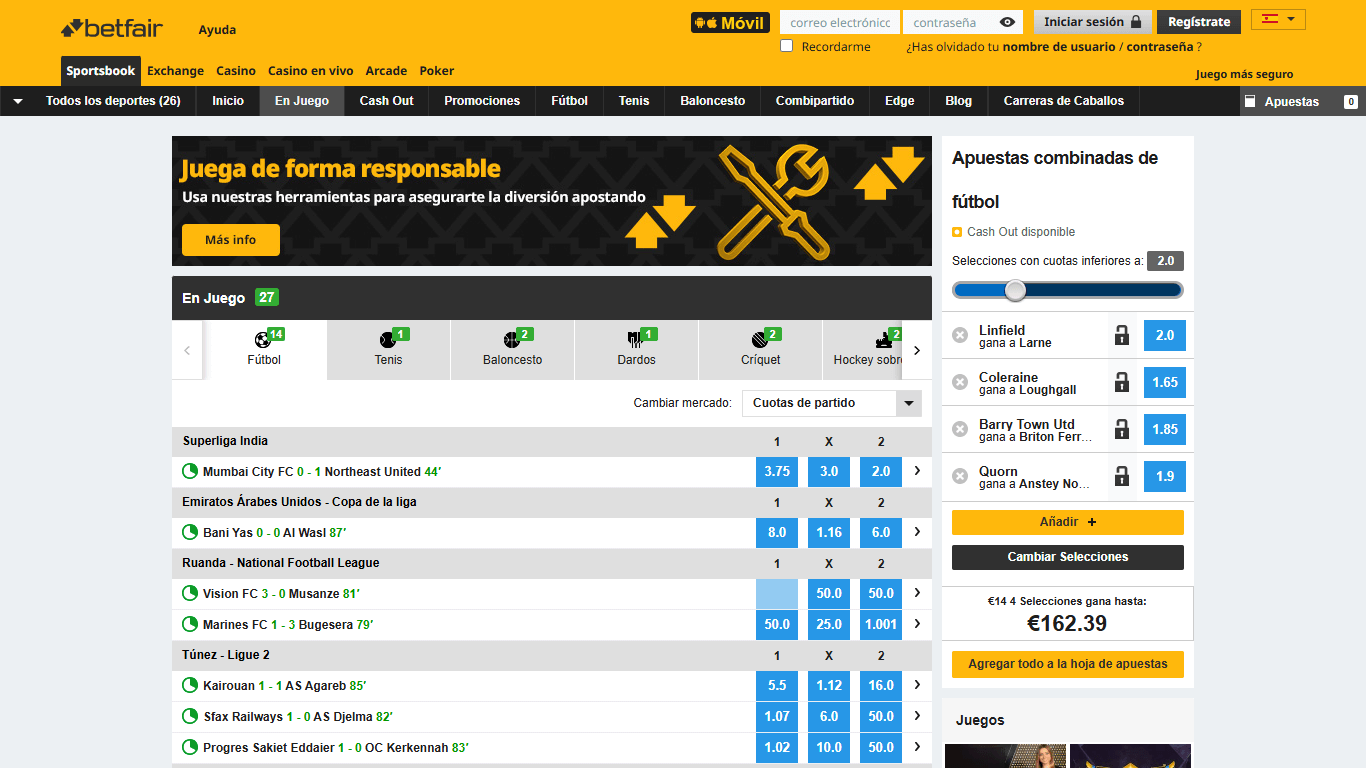Image resolution: width=1366 pixels, height=768 pixels.
Task: Show previous sports with the left arrow
Action: coord(187,350)
